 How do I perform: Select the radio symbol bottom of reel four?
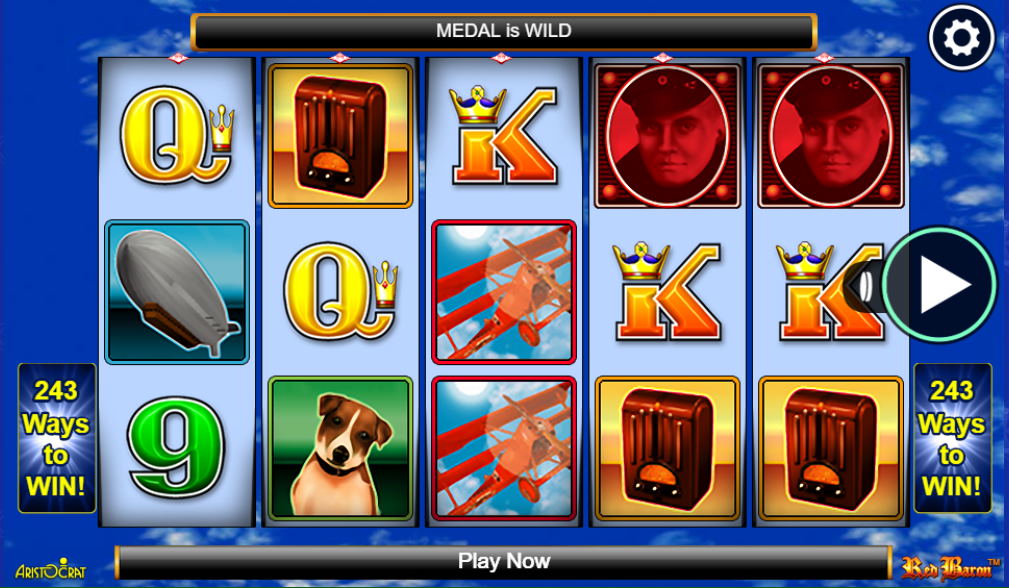click(x=667, y=448)
